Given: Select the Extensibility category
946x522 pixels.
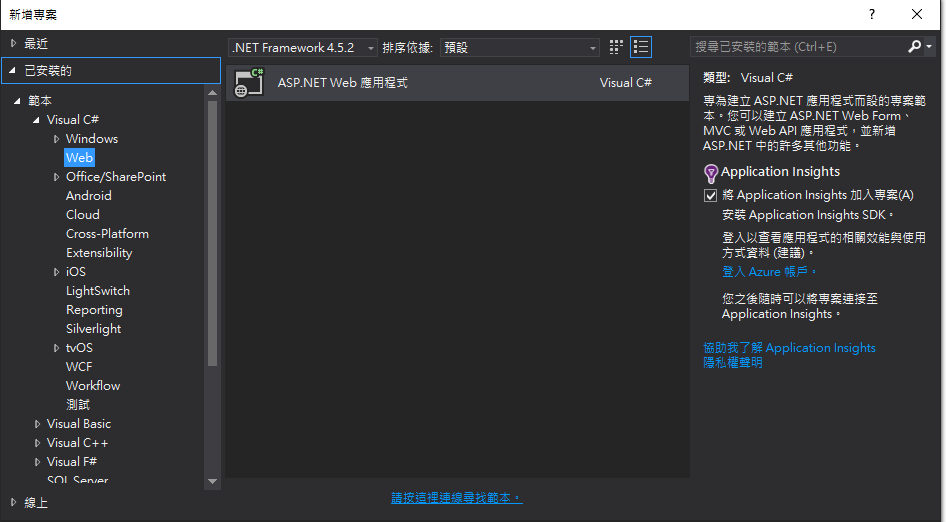Looking at the screenshot, I should [x=99, y=253].
